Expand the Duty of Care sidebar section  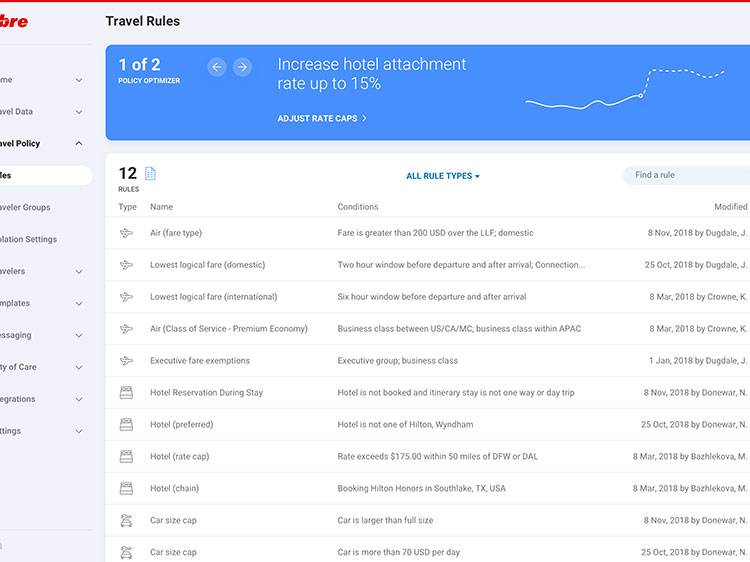79,368
